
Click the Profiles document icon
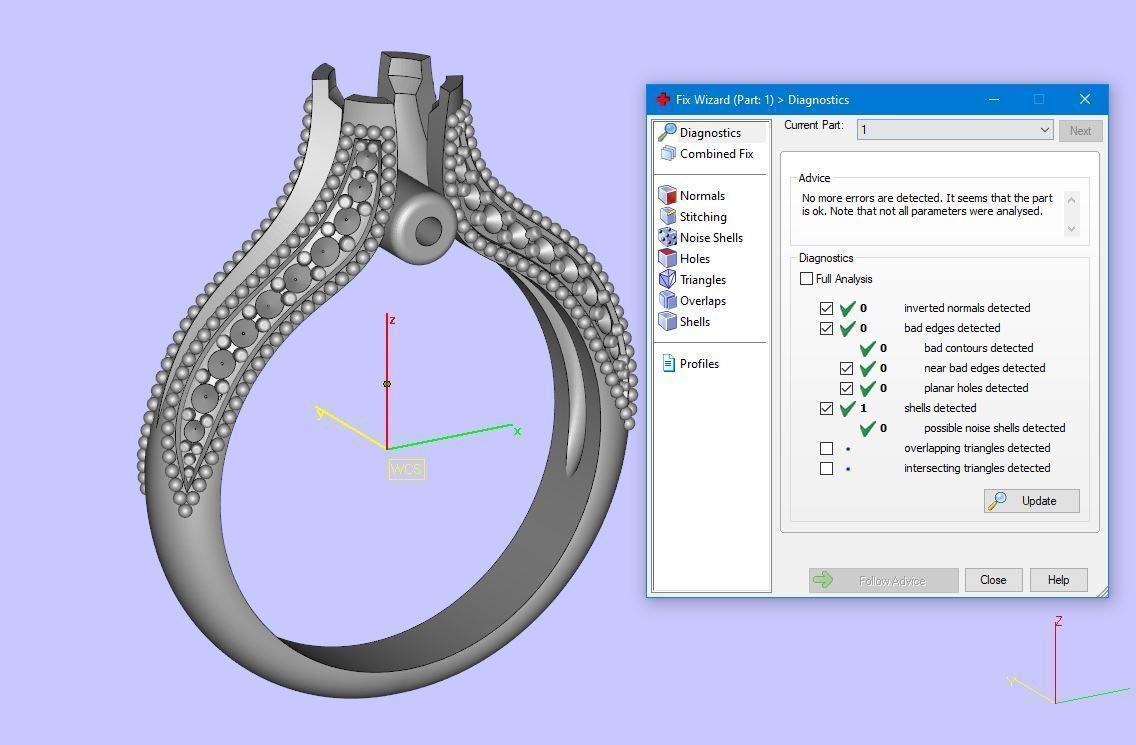669,363
